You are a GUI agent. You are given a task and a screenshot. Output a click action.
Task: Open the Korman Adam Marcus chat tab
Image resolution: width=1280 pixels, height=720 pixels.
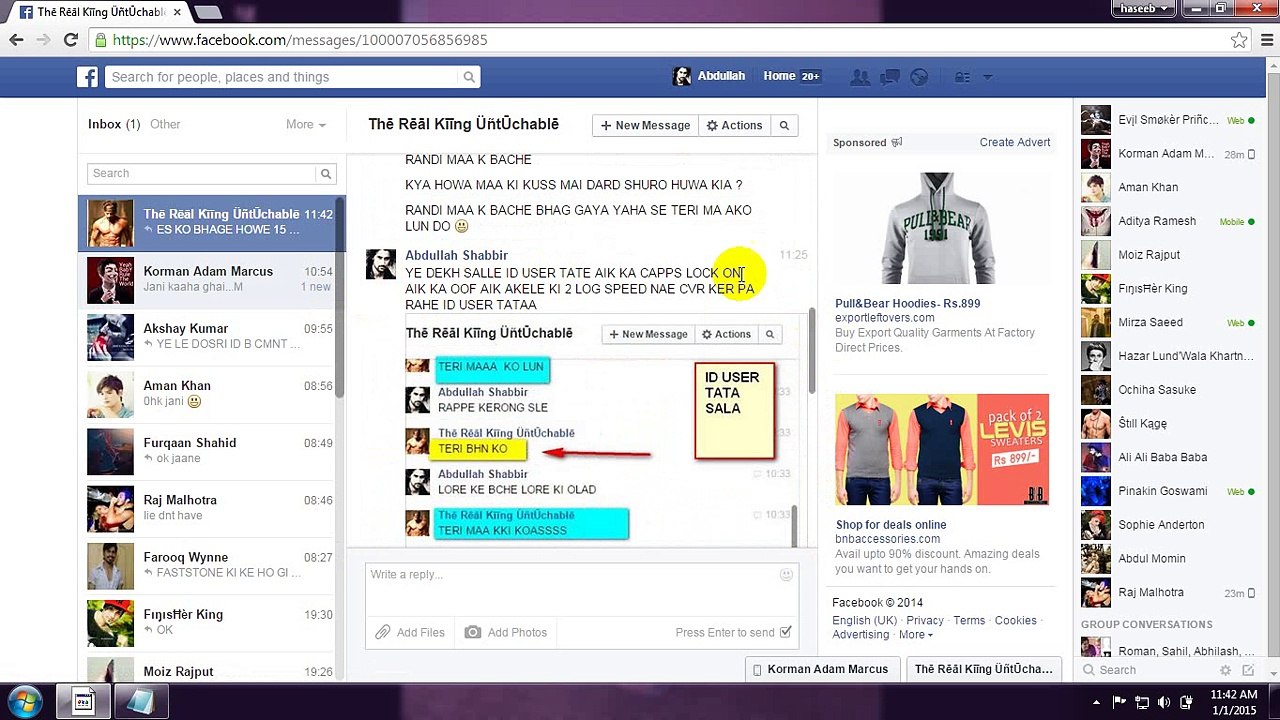tap(823, 669)
